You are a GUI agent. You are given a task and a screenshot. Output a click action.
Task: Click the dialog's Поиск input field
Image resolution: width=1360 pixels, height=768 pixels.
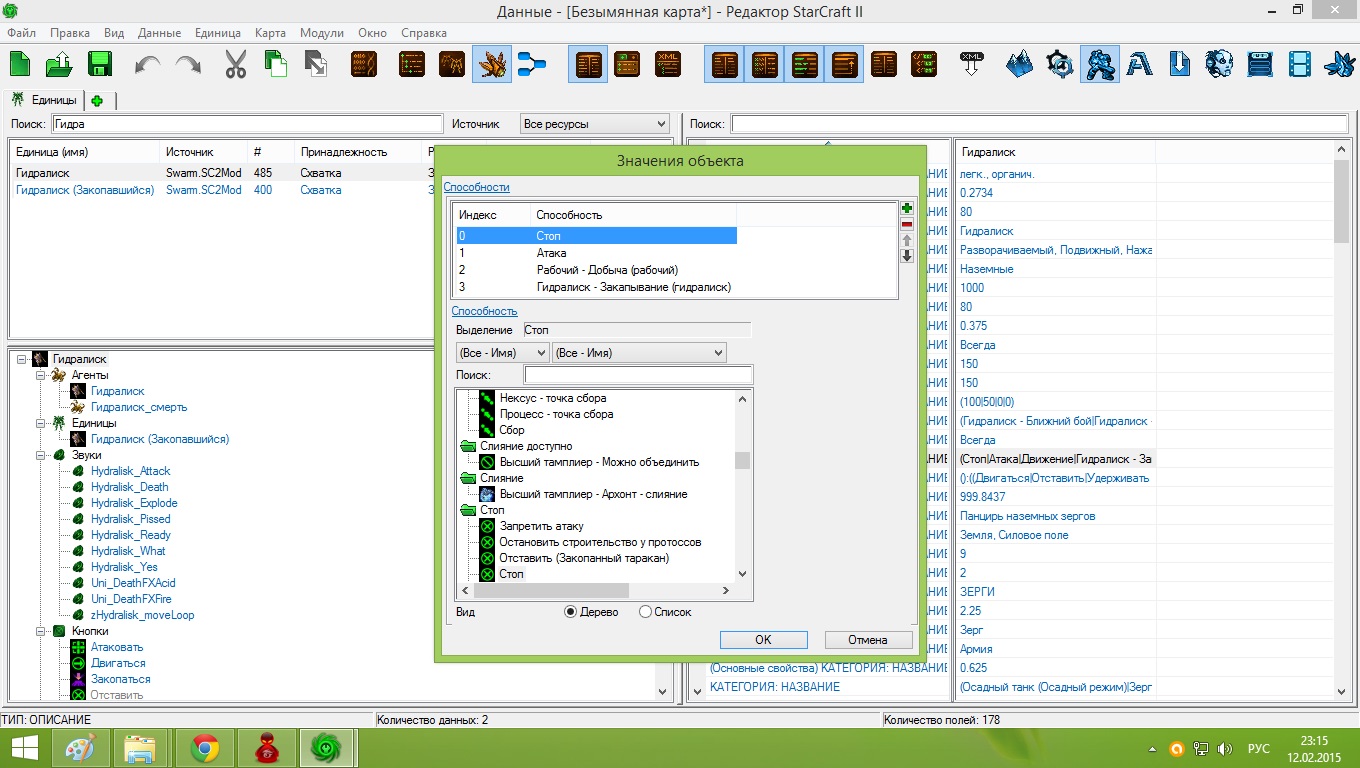638,375
